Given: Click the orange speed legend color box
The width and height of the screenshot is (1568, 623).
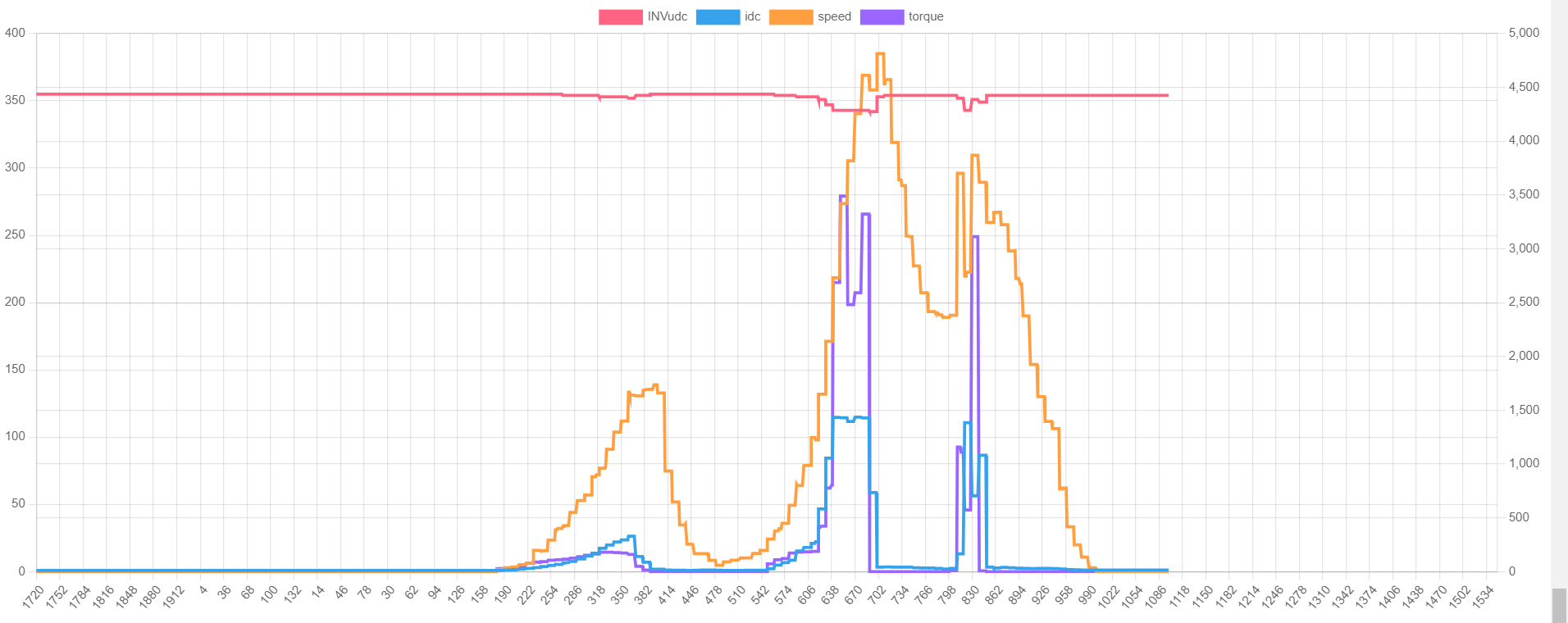Looking at the screenshot, I should (791, 17).
